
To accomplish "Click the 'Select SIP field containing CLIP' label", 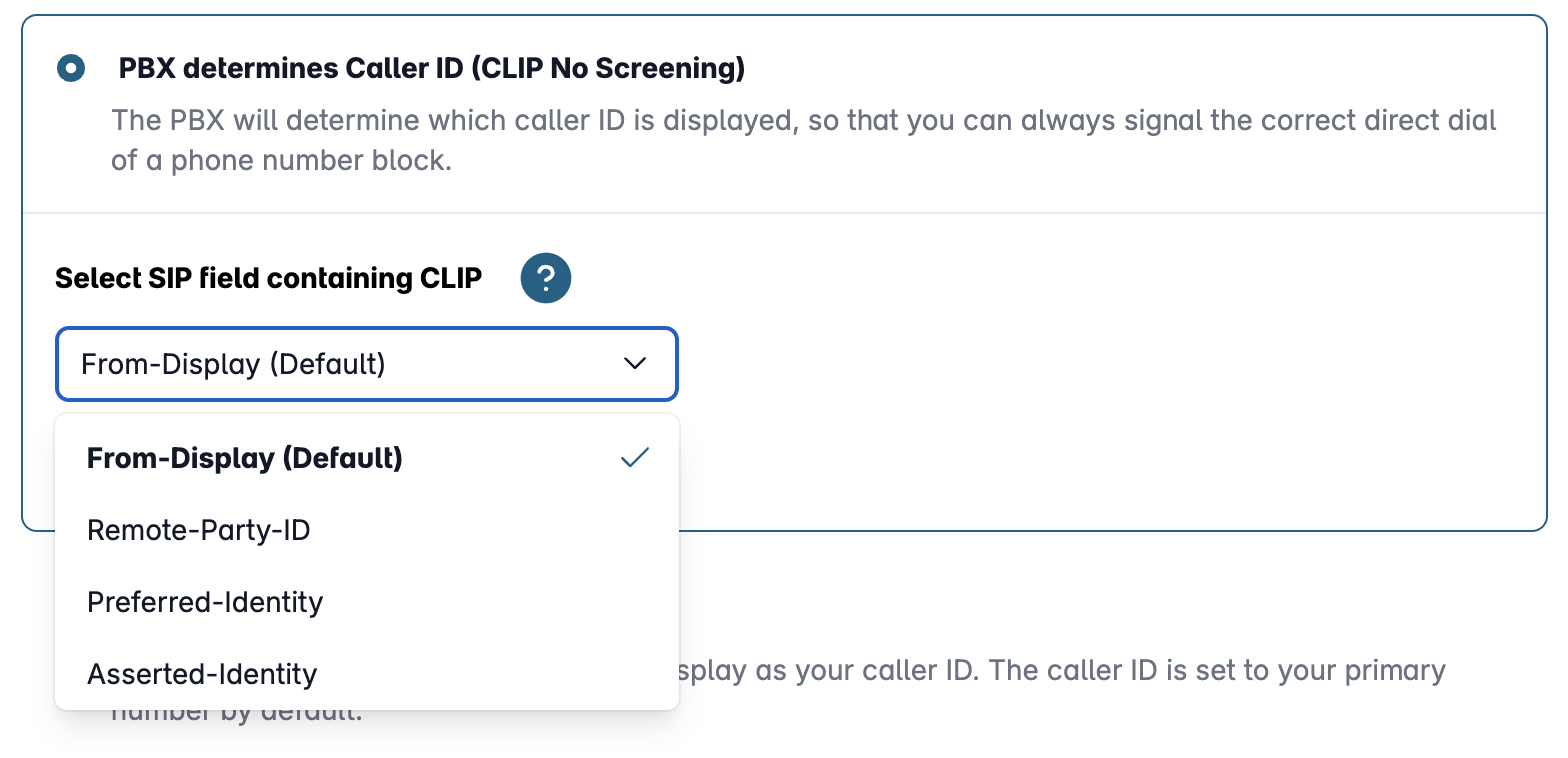I will pyautogui.click(x=269, y=279).
